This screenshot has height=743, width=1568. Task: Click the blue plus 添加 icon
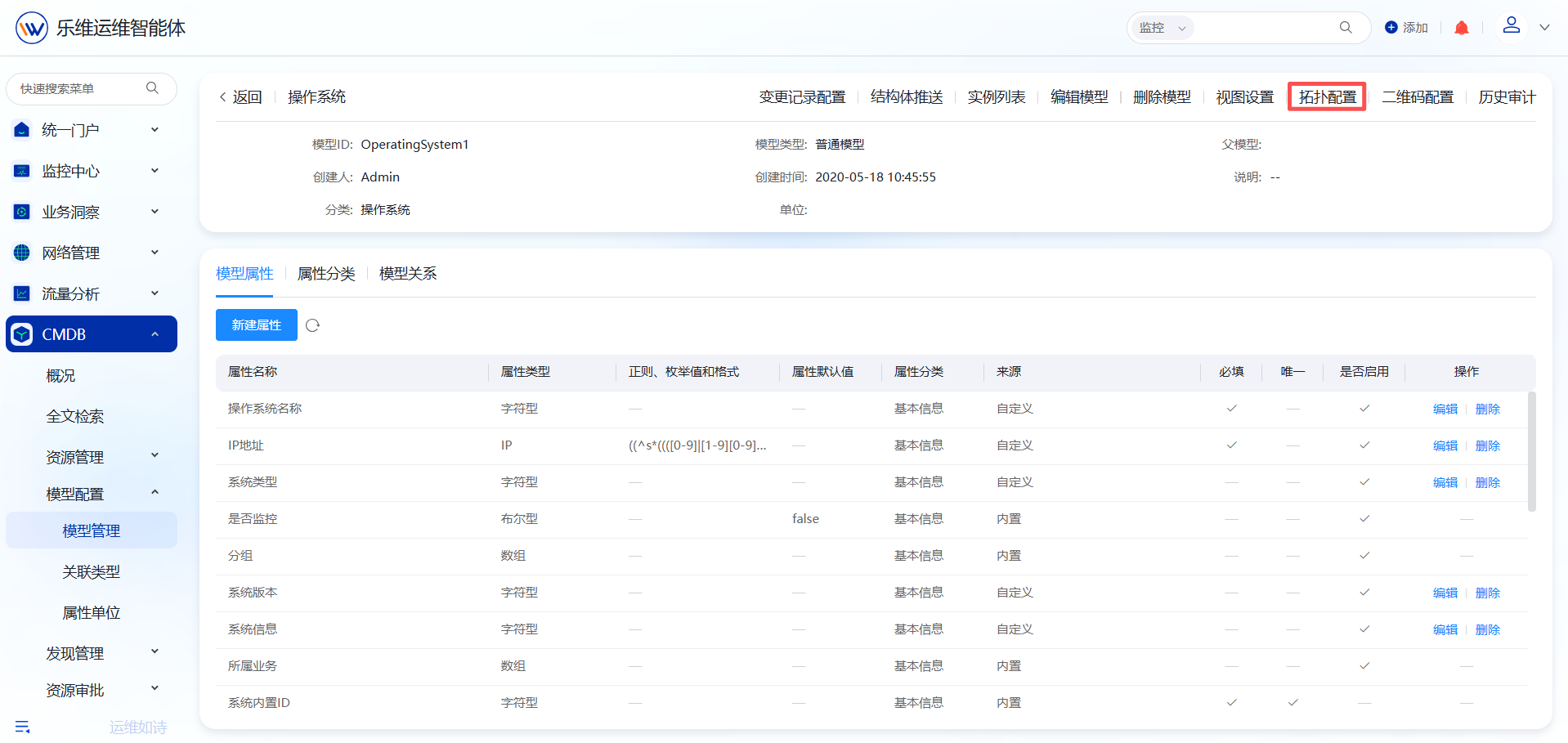[x=1391, y=28]
